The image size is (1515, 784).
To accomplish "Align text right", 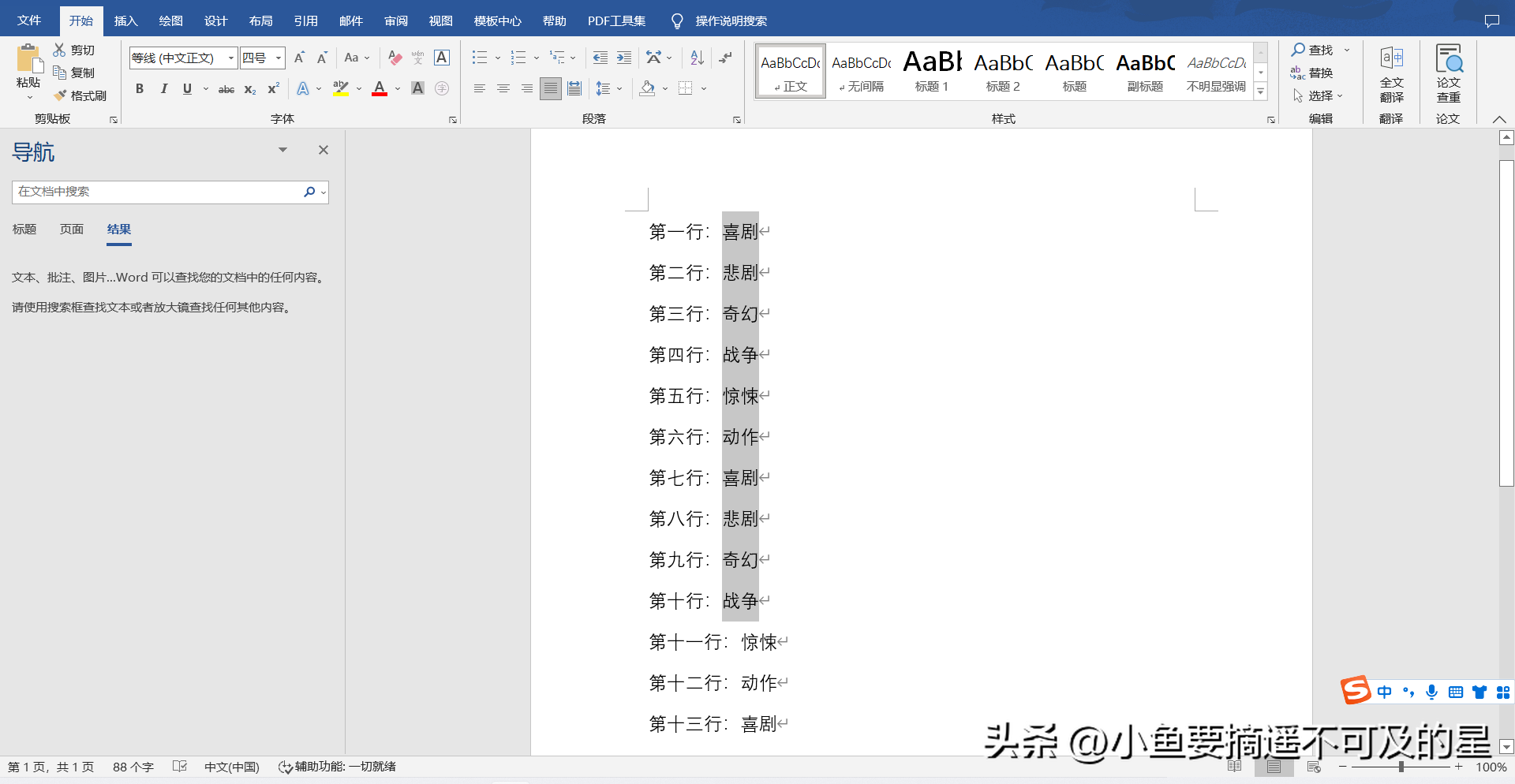I will click(527, 88).
